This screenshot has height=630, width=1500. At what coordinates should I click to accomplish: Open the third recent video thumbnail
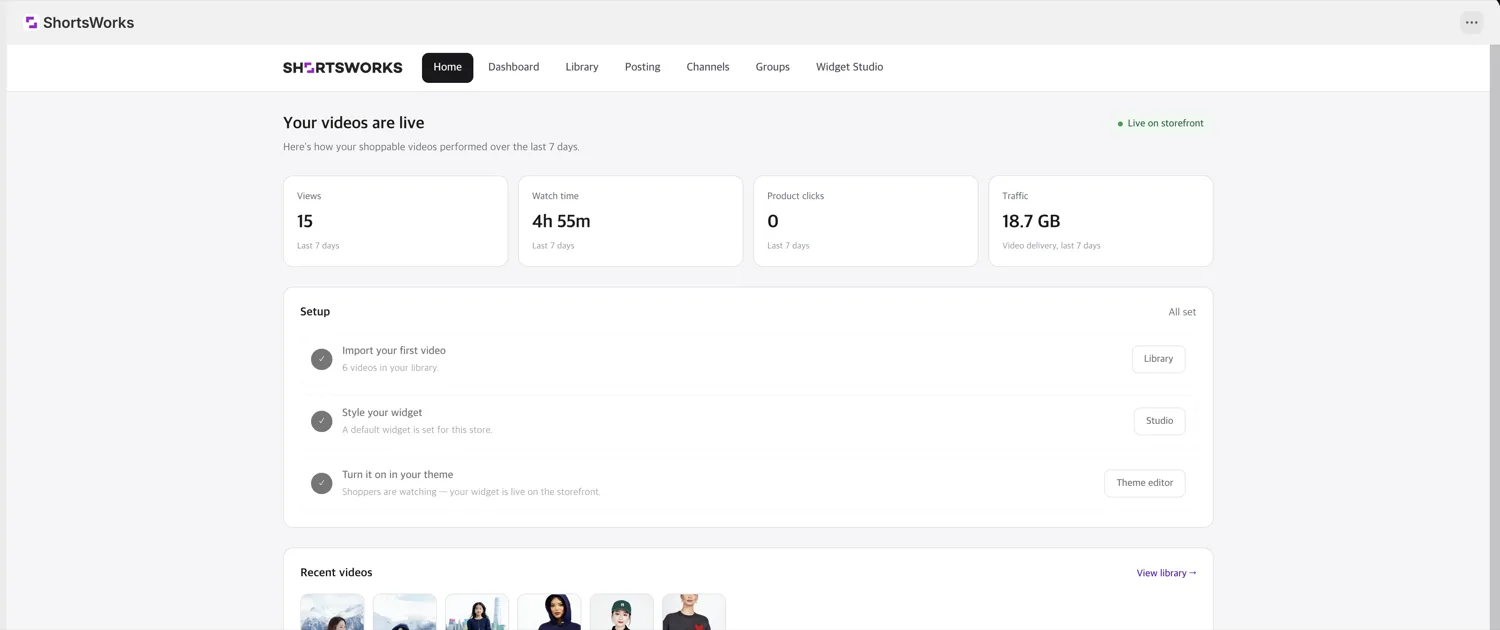[x=477, y=612]
